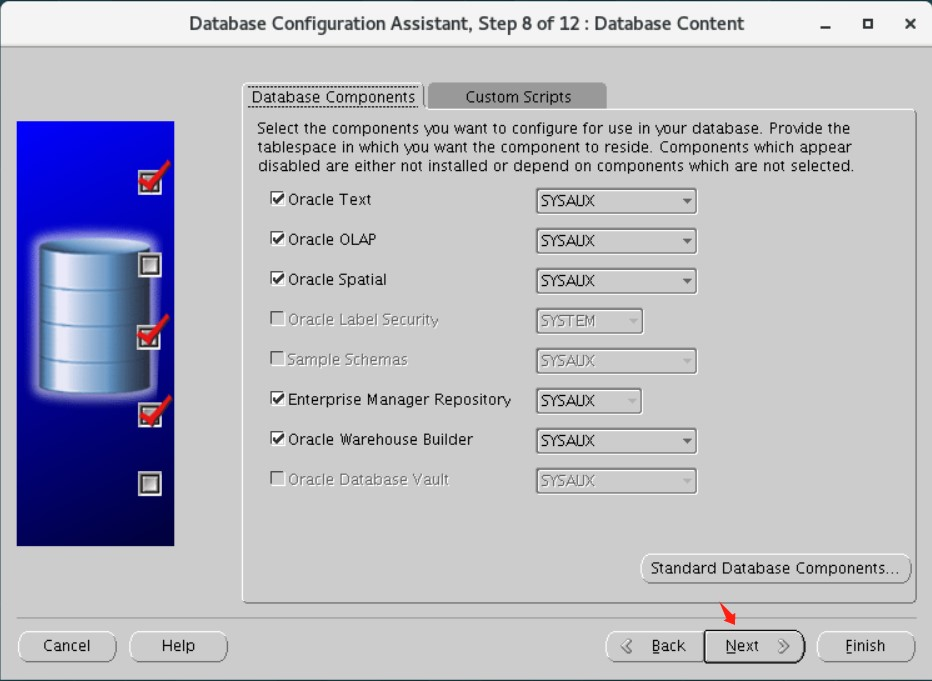Open Oracle Database Vault tablespace dropdown
This screenshot has width=932, height=681.
pos(616,480)
